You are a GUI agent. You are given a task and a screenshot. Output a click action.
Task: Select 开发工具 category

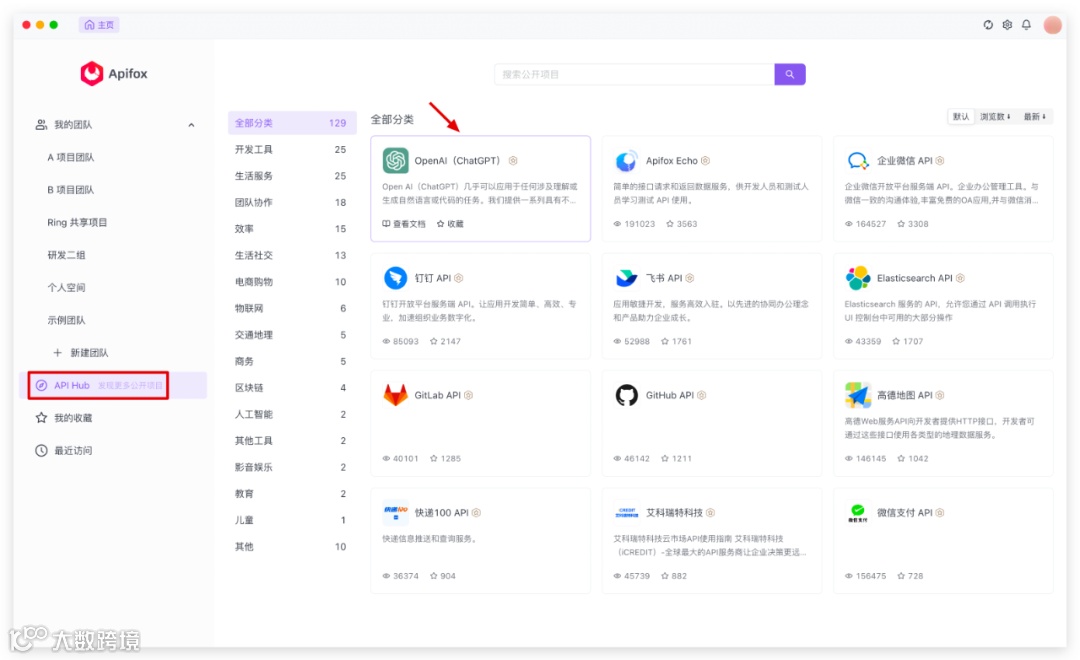point(292,149)
